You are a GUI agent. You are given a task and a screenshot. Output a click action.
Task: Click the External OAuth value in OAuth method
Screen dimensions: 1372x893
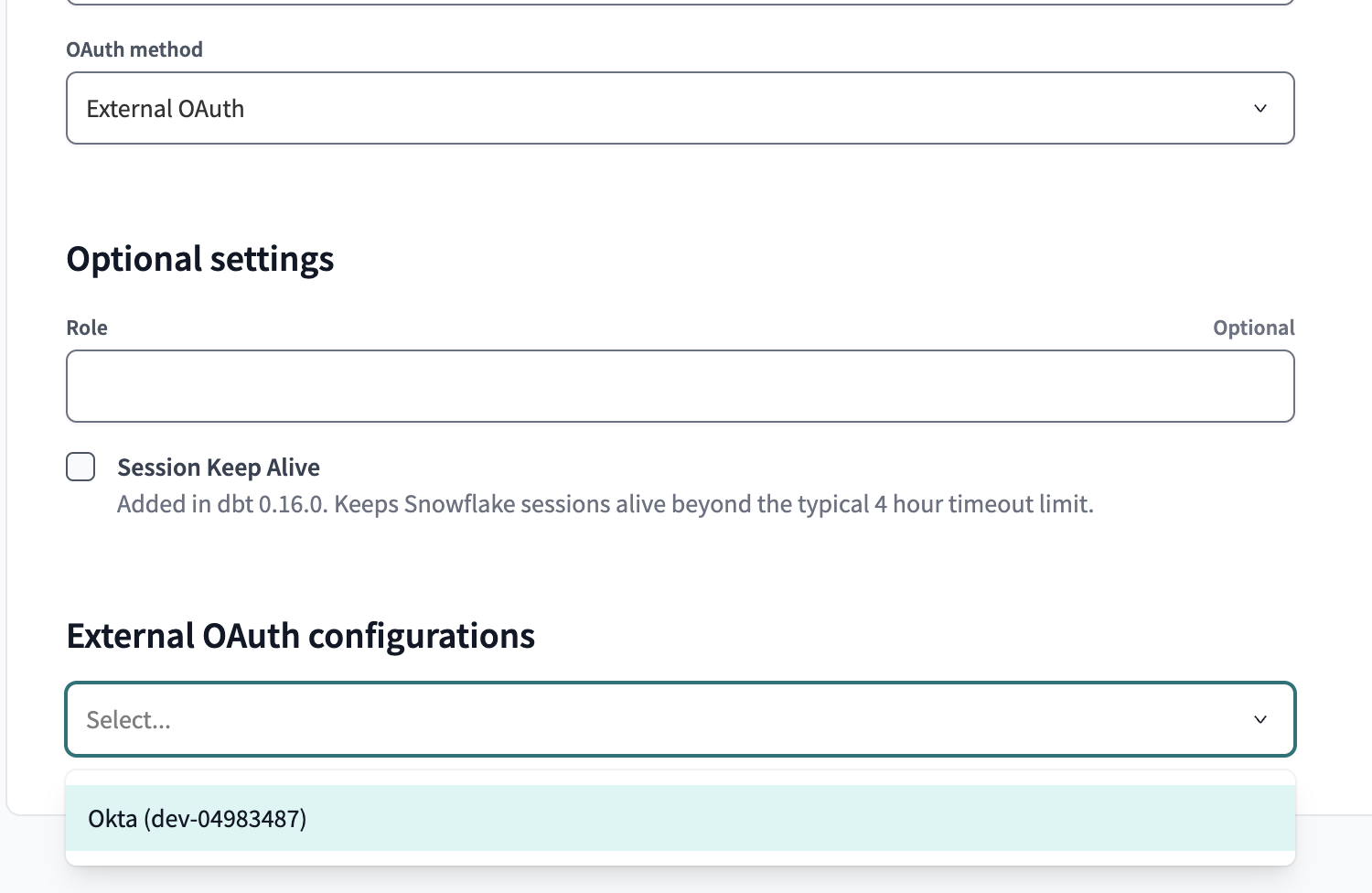(166, 108)
